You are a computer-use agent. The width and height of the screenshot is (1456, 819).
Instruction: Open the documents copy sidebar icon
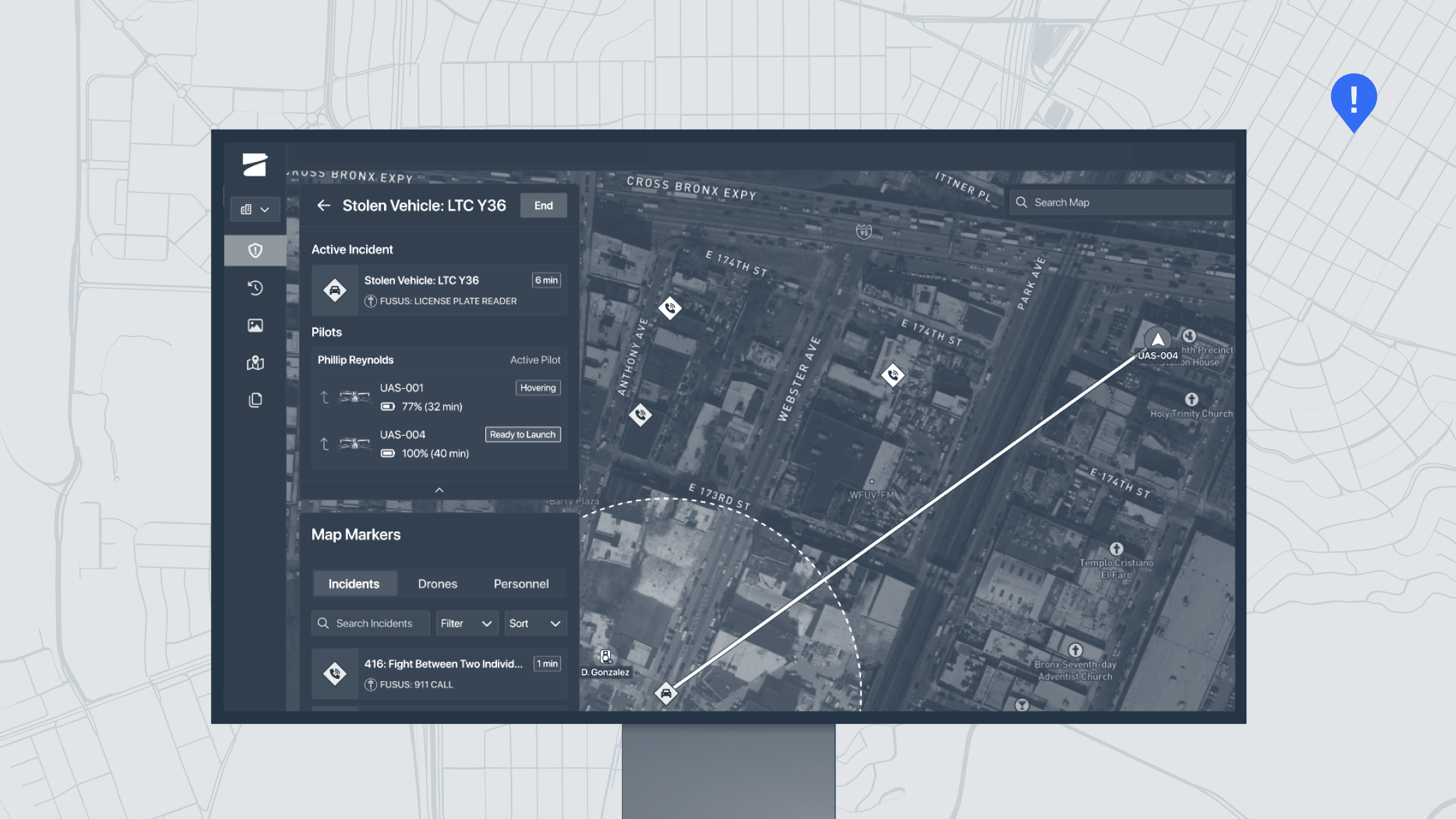point(255,400)
